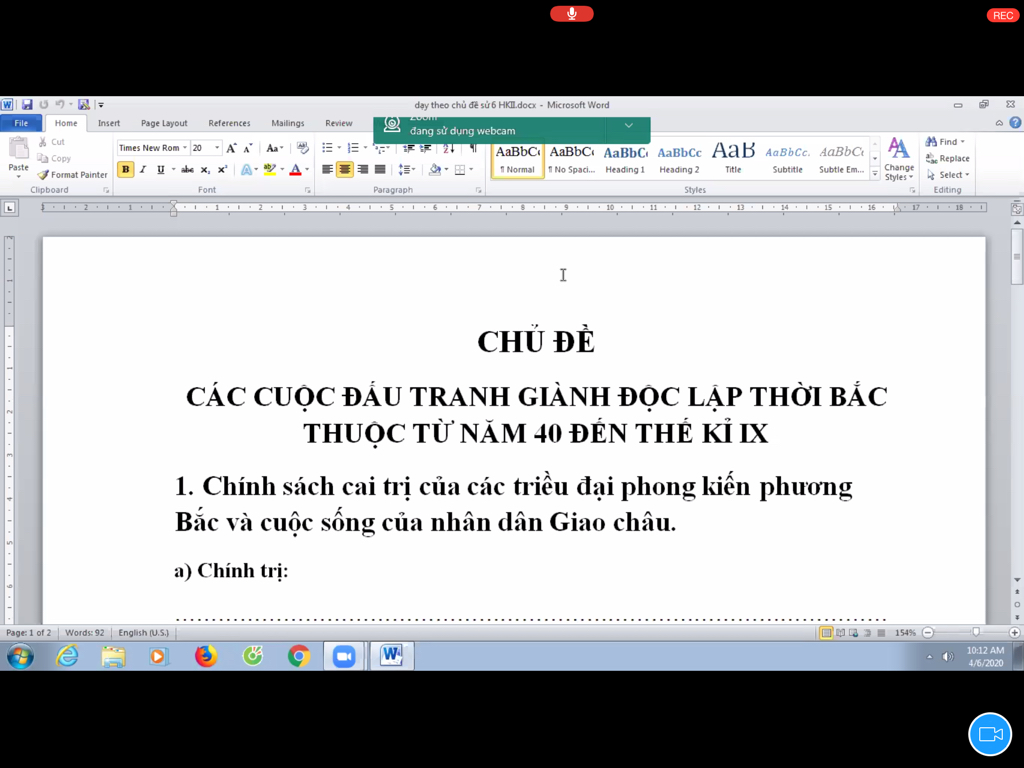1024x768 pixels.
Task: Click the Words: 92 status indicator
Action: click(84, 632)
